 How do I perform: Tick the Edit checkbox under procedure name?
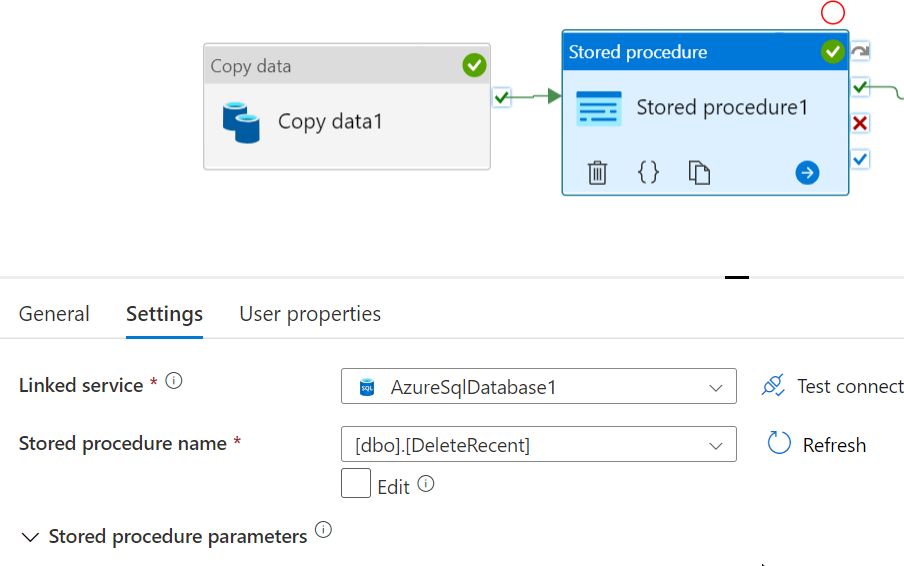tap(356, 483)
